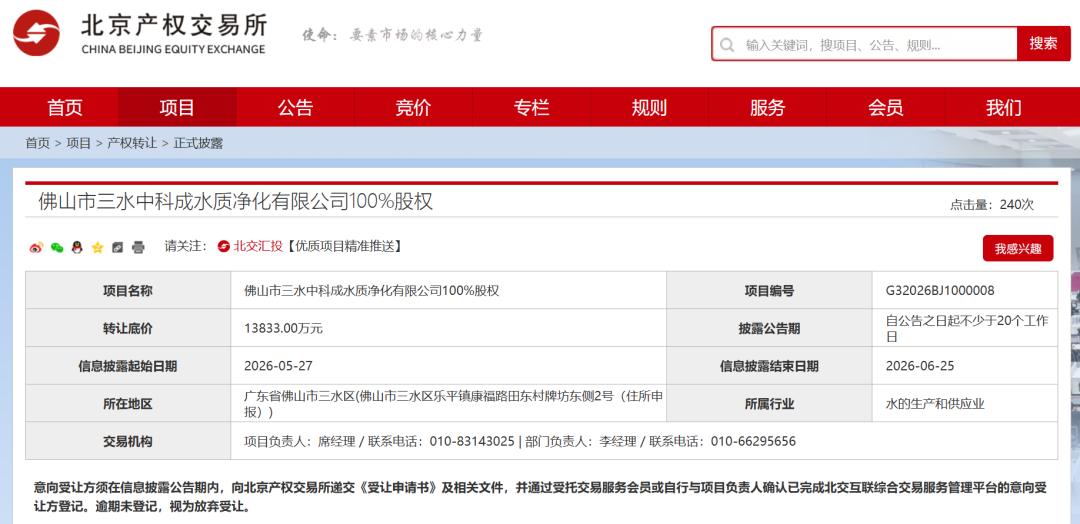Screen dimensions: 1080x524
Task: Open the 专栏 navigation tab
Action: (x=532, y=107)
